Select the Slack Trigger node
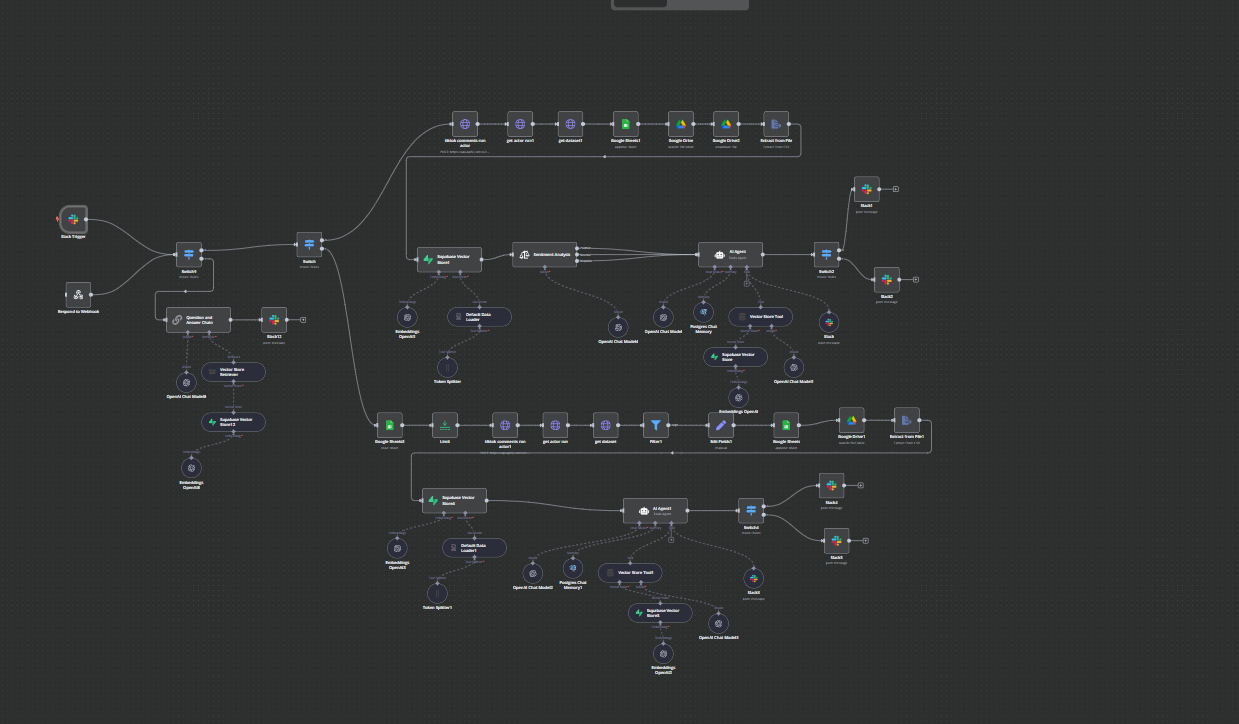The height and width of the screenshot is (724, 1239). point(73,219)
